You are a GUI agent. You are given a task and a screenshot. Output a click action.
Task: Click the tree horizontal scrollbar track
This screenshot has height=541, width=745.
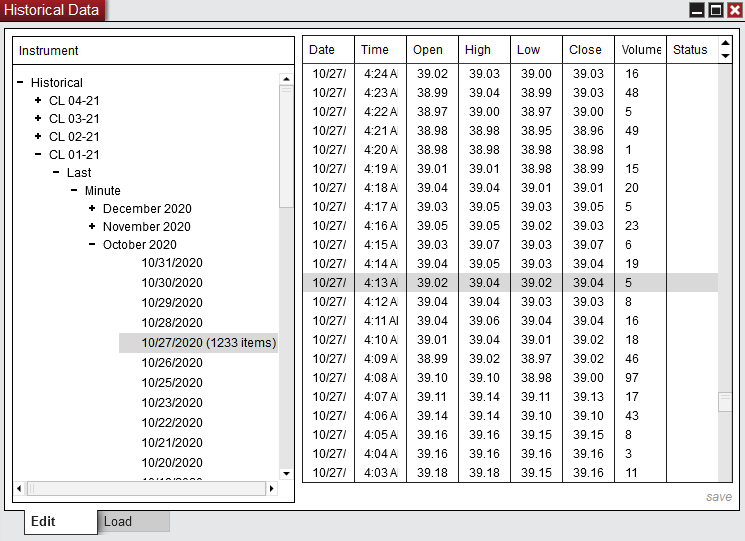[146, 488]
